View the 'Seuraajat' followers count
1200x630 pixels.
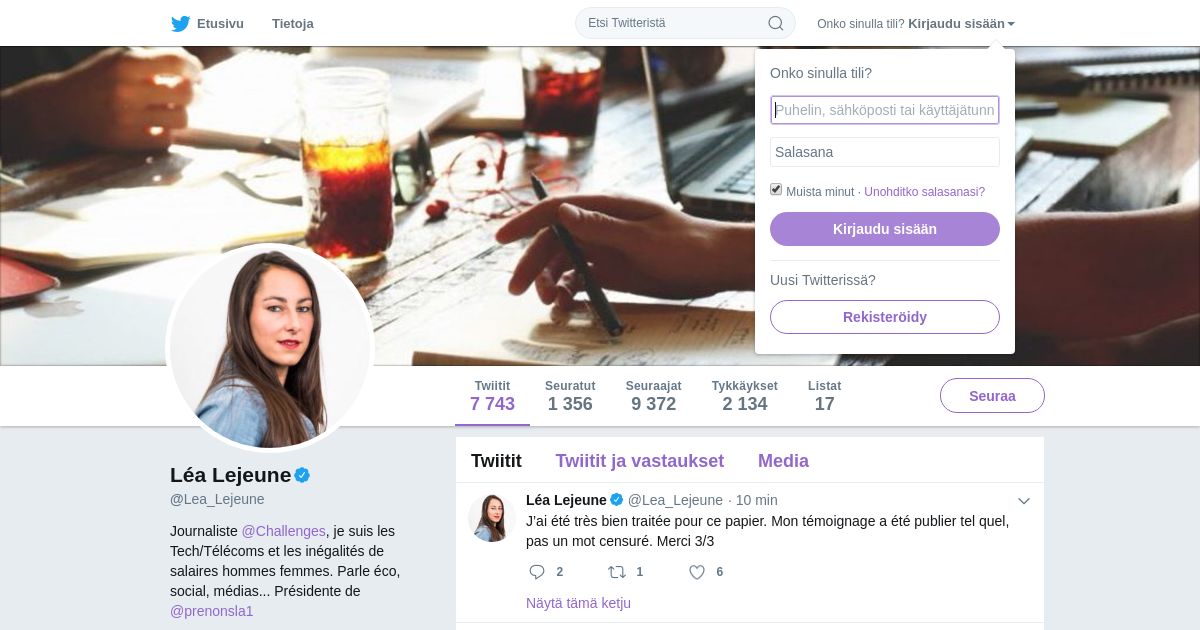(653, 396)
